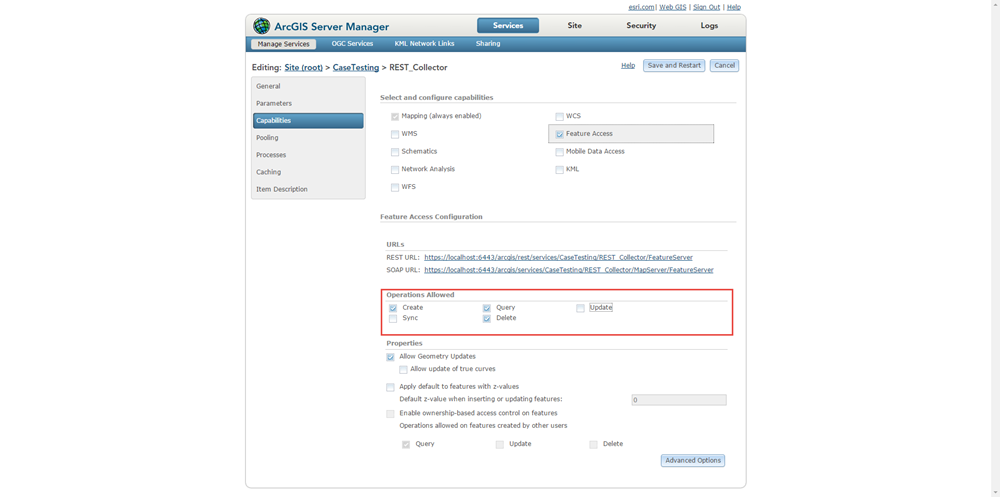The image size is (1000, 497).
Task: Enable Apply default to features with z-values
Action: tap(390, 387)
